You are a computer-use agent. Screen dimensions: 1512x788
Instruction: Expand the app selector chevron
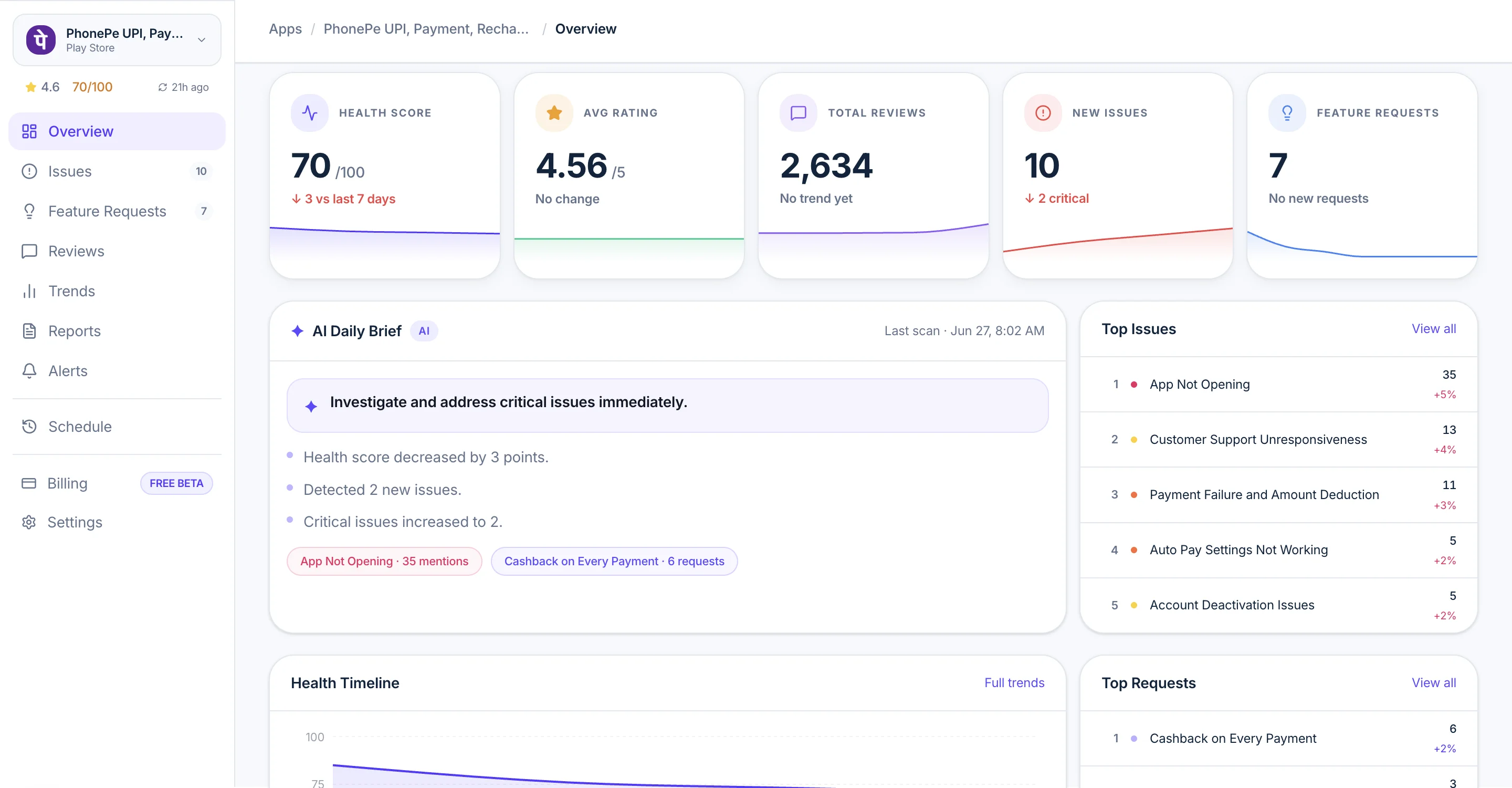(201, 40)
